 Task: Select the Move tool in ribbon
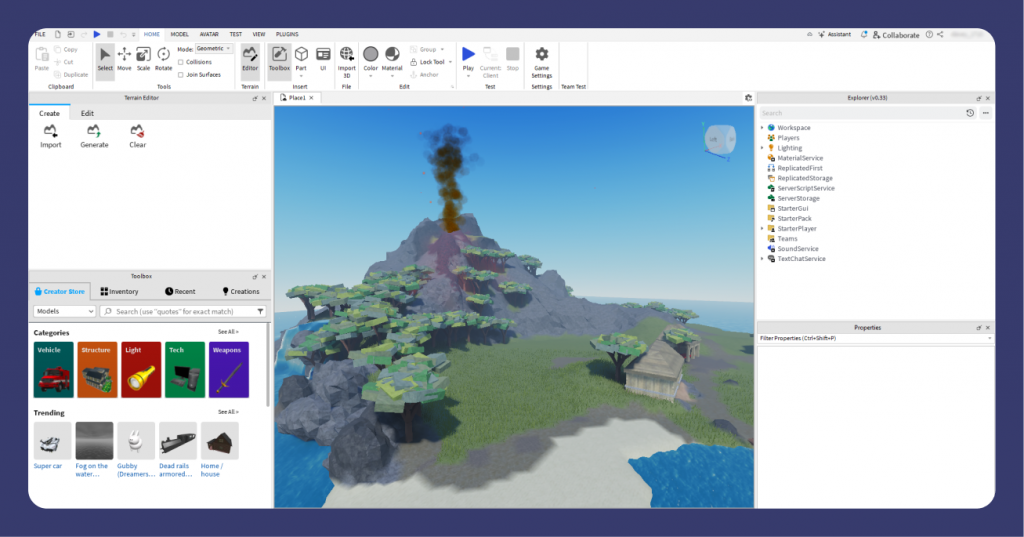pyautogui.click(x=124, y=58)
